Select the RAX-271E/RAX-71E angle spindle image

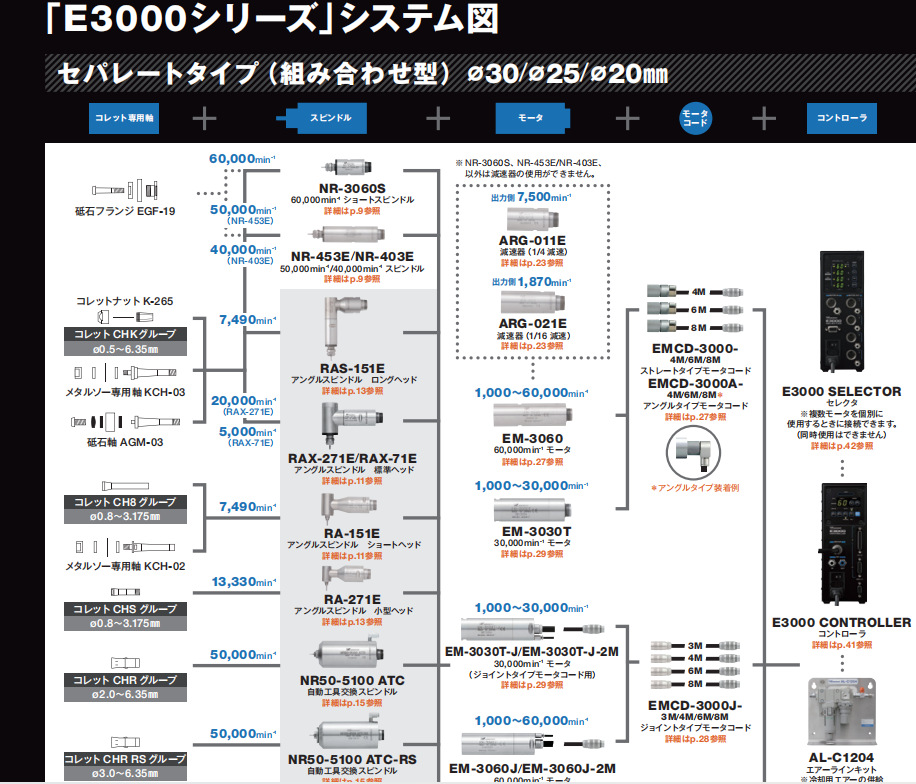pos(352,425)
